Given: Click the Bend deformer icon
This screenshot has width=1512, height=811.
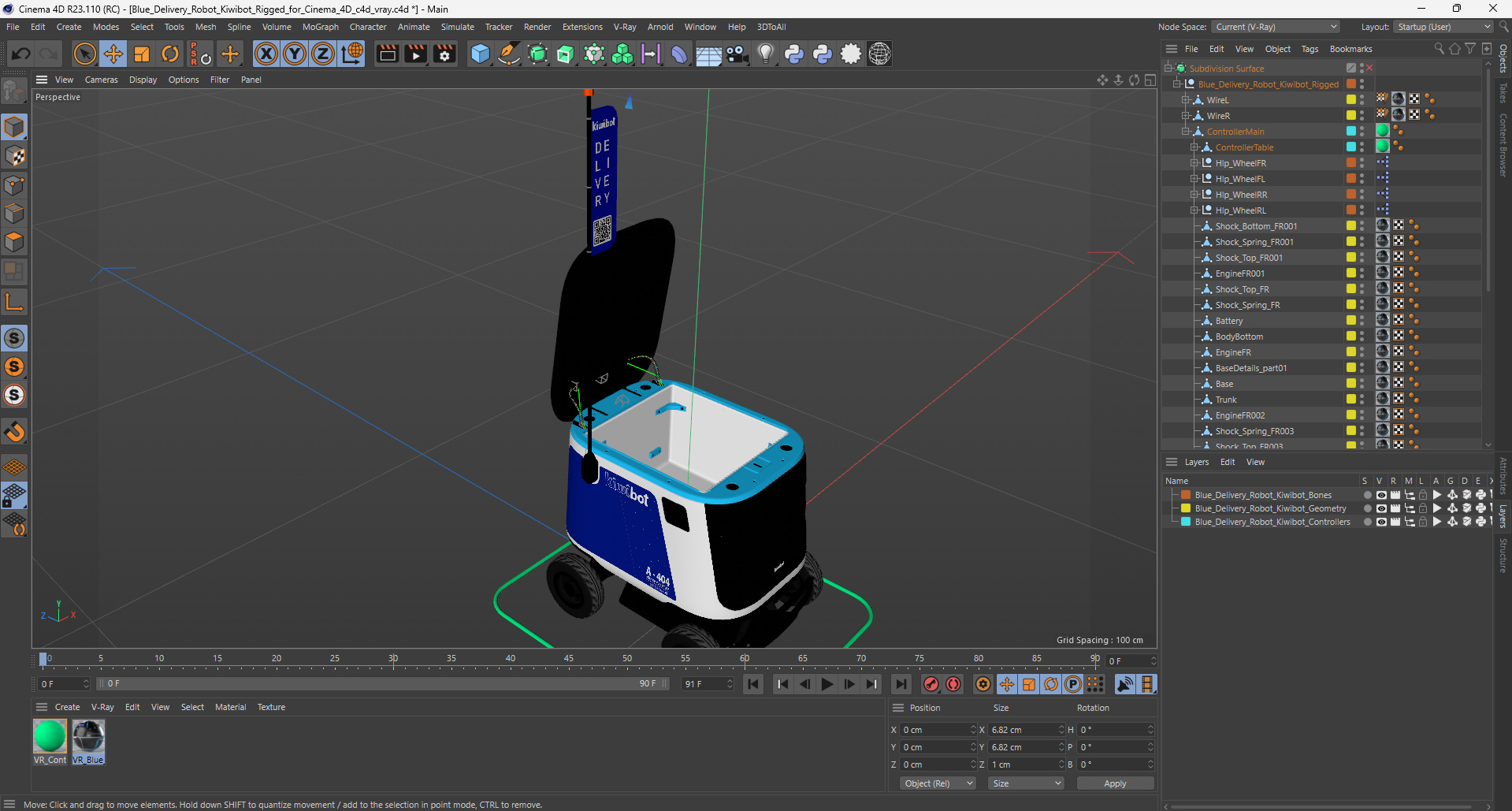Looking at the screenshot, I should 679,54.
